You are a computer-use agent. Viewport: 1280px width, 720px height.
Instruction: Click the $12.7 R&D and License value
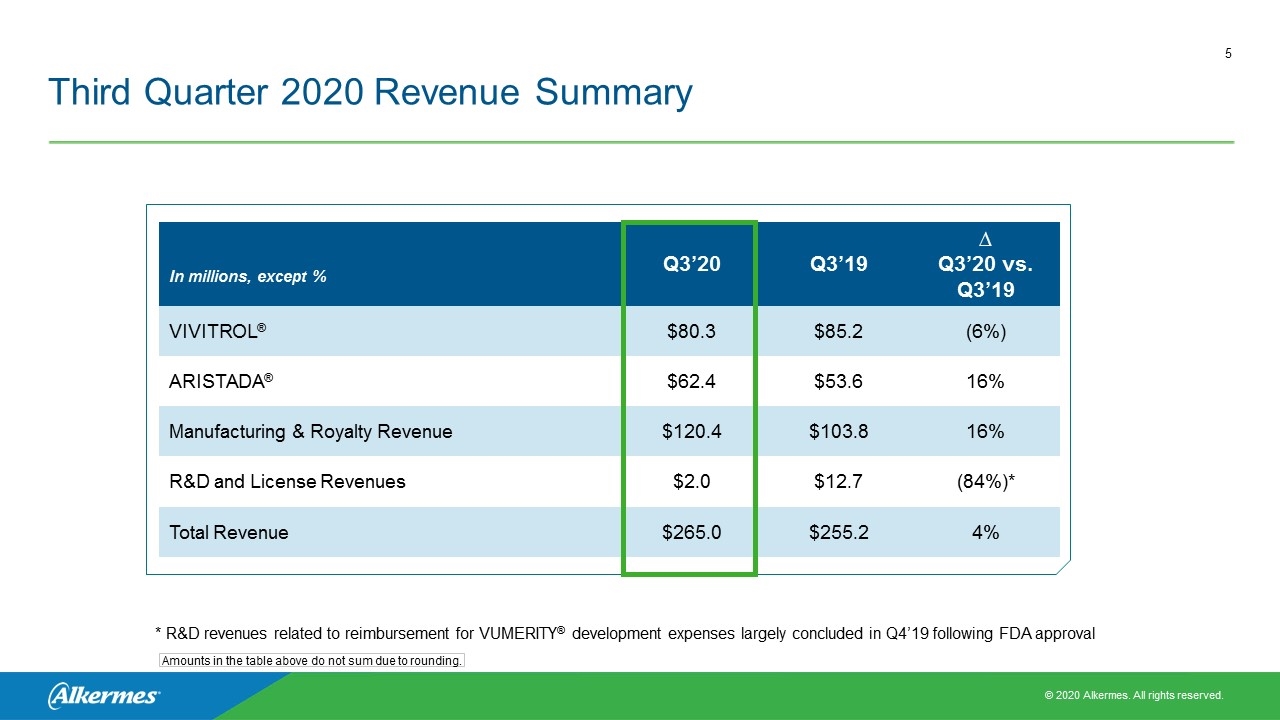pyautogui.click(x=838, y=481)
